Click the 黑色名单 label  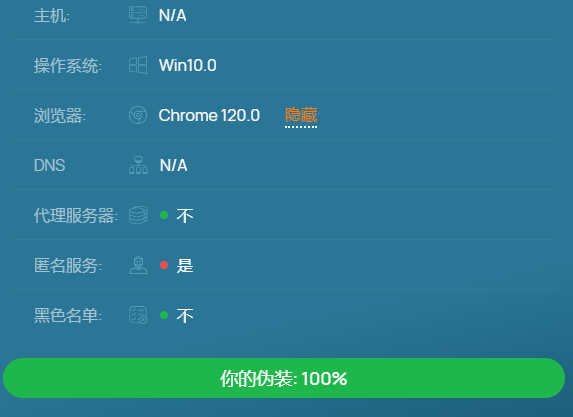pos(68,315)
